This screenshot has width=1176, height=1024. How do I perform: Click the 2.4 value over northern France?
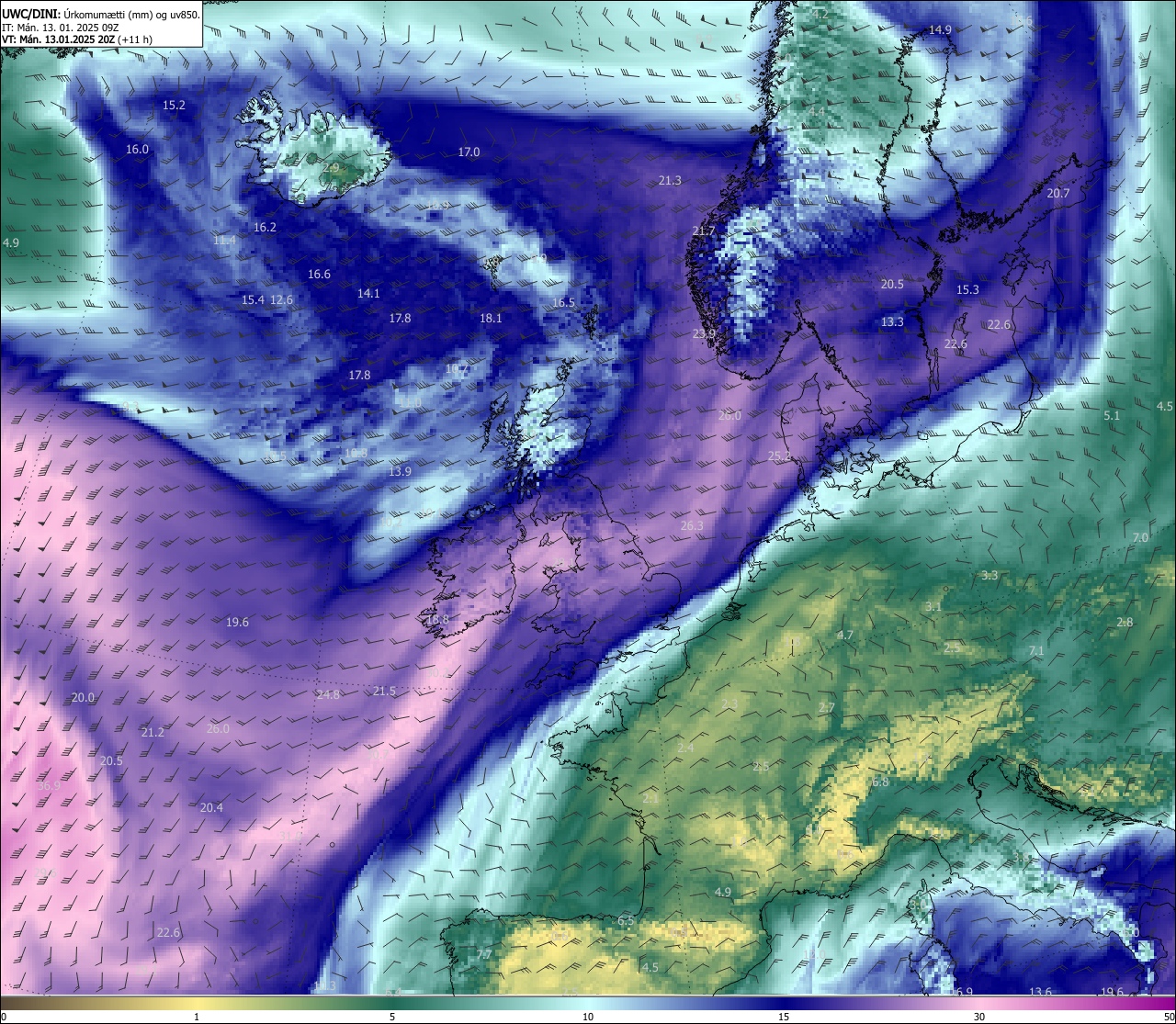click(685, 748)
